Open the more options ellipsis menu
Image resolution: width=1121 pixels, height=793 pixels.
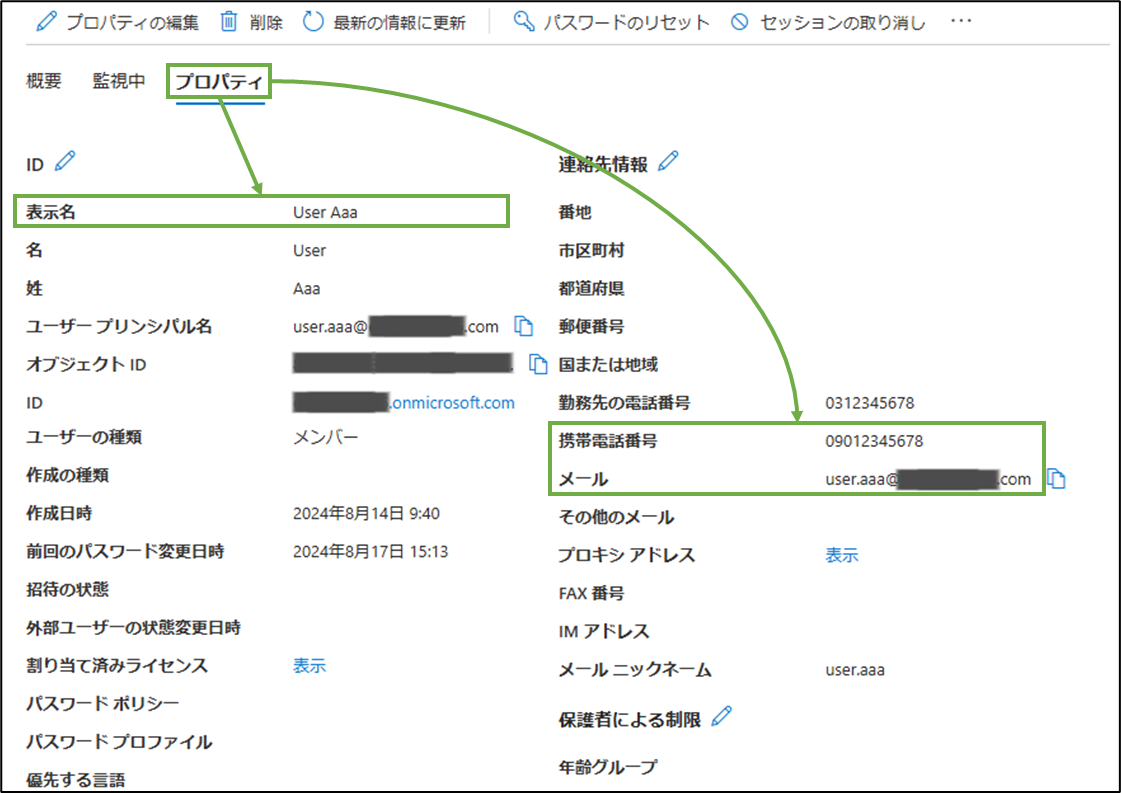tap(961, 21)
